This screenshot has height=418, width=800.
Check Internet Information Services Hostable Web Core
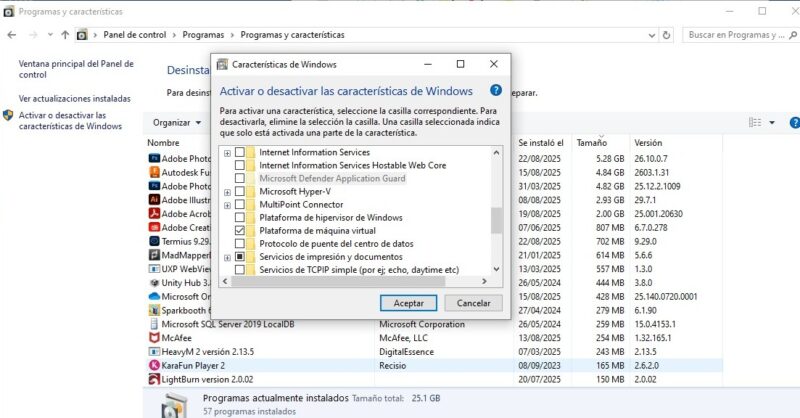click(239, 165)
